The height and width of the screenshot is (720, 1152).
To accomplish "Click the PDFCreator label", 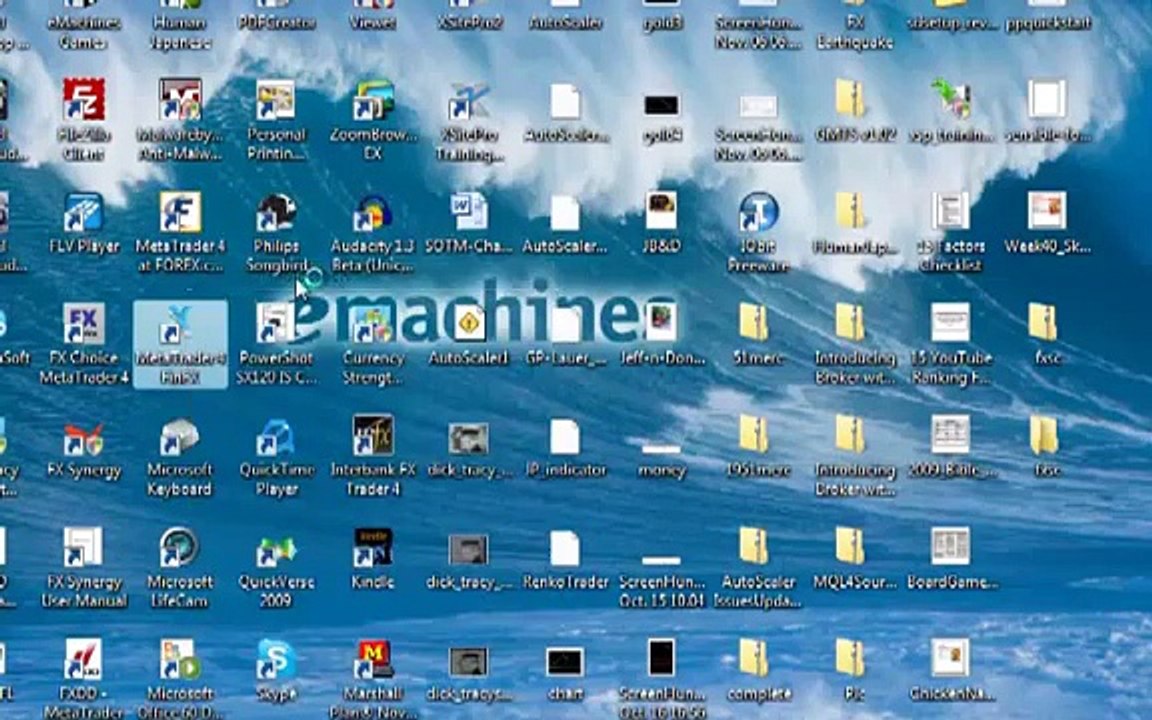I will click(276, 23).
